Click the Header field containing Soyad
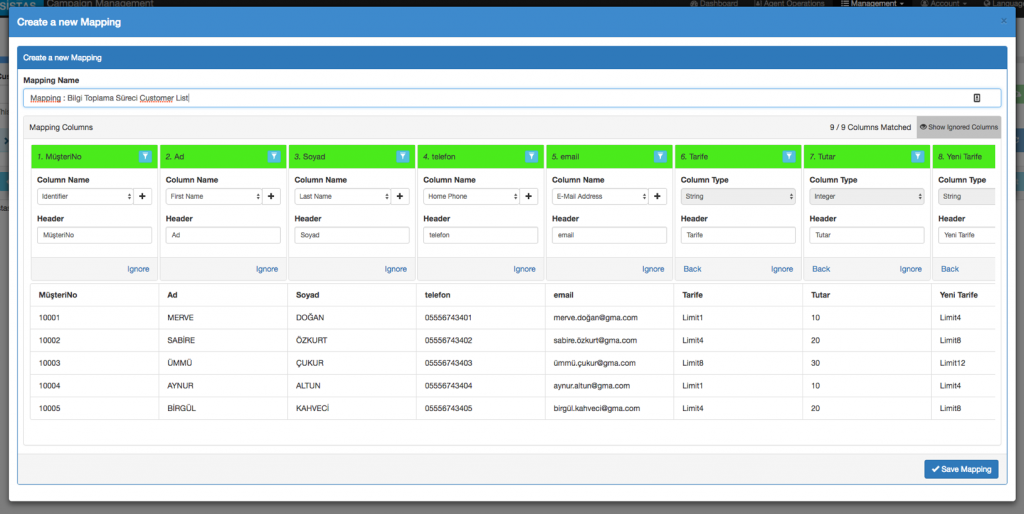 point(352,235)
